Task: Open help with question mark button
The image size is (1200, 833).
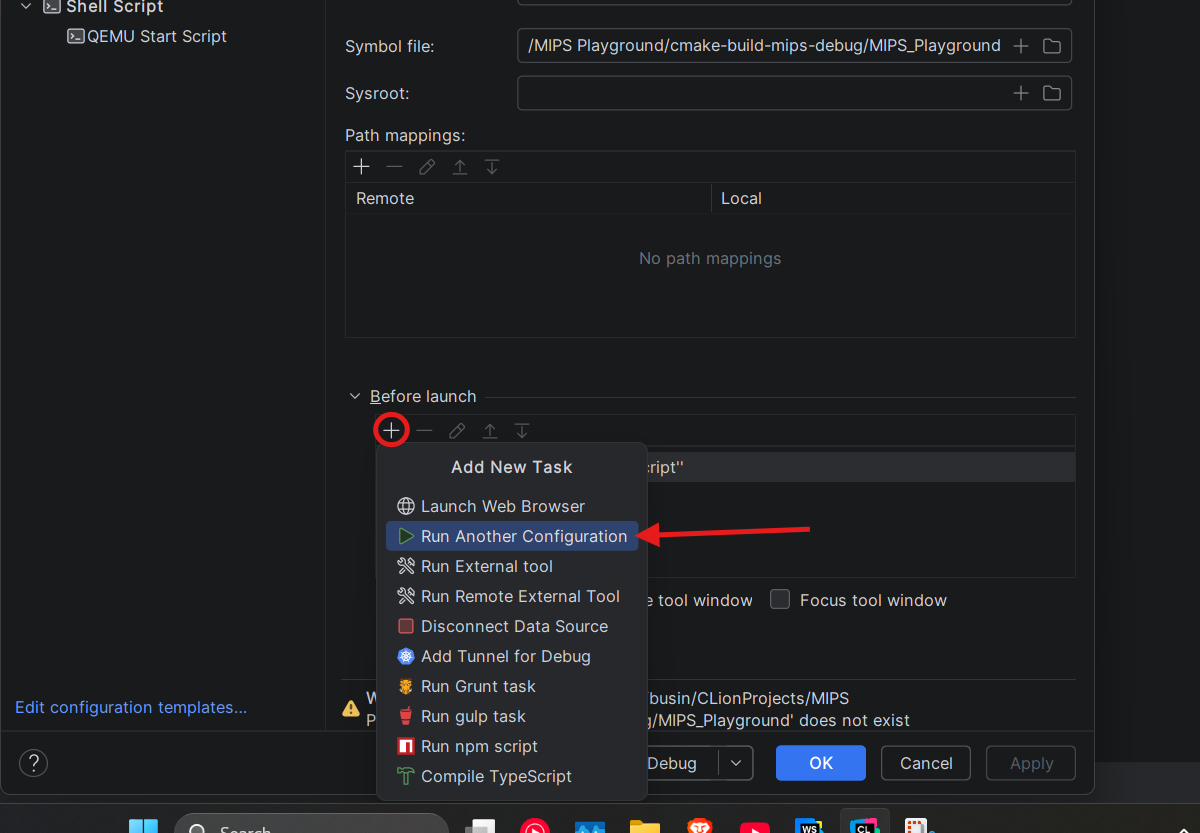Action: point(33,763)
